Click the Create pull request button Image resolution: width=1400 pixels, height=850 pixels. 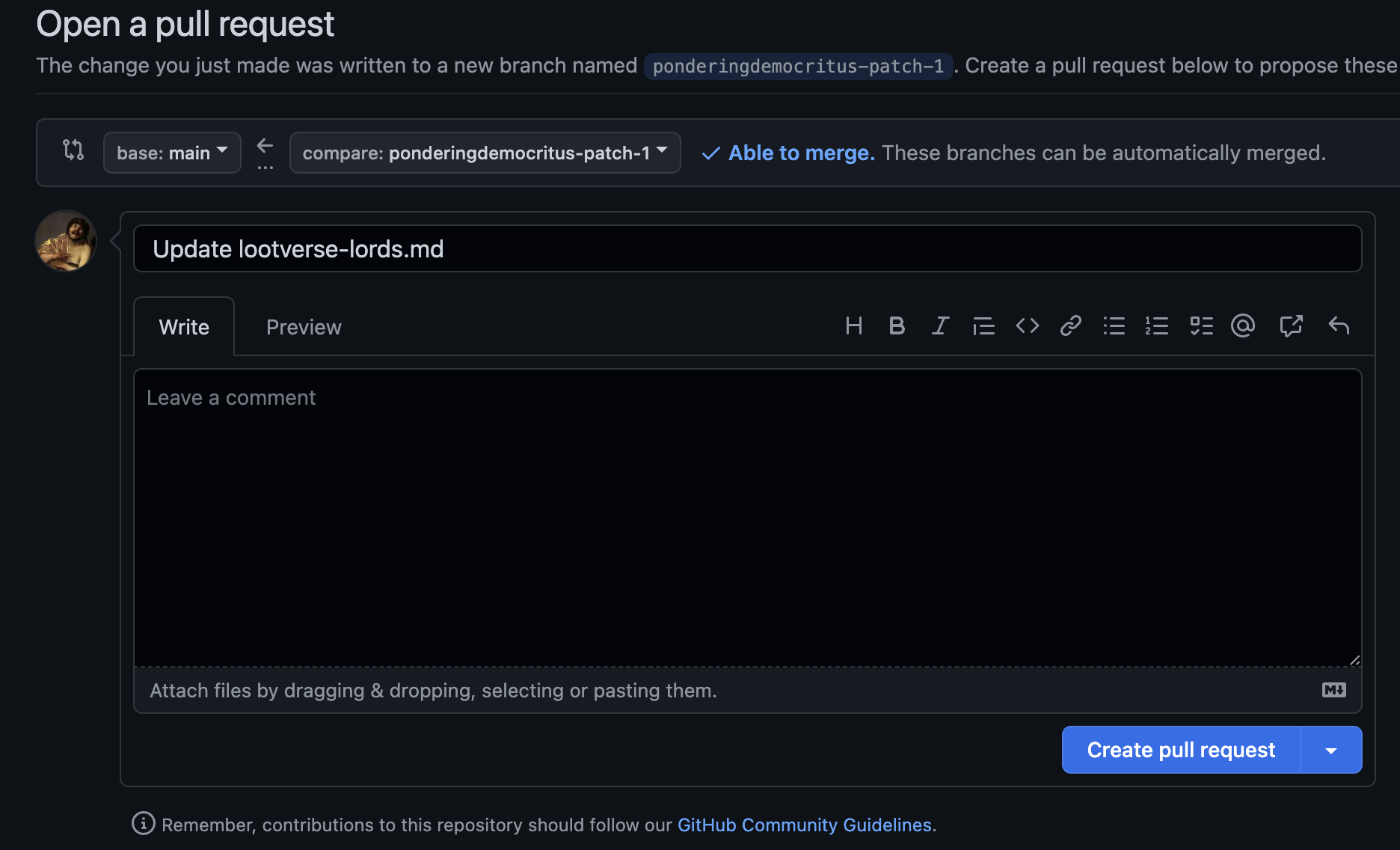(x=1181, y=750)
